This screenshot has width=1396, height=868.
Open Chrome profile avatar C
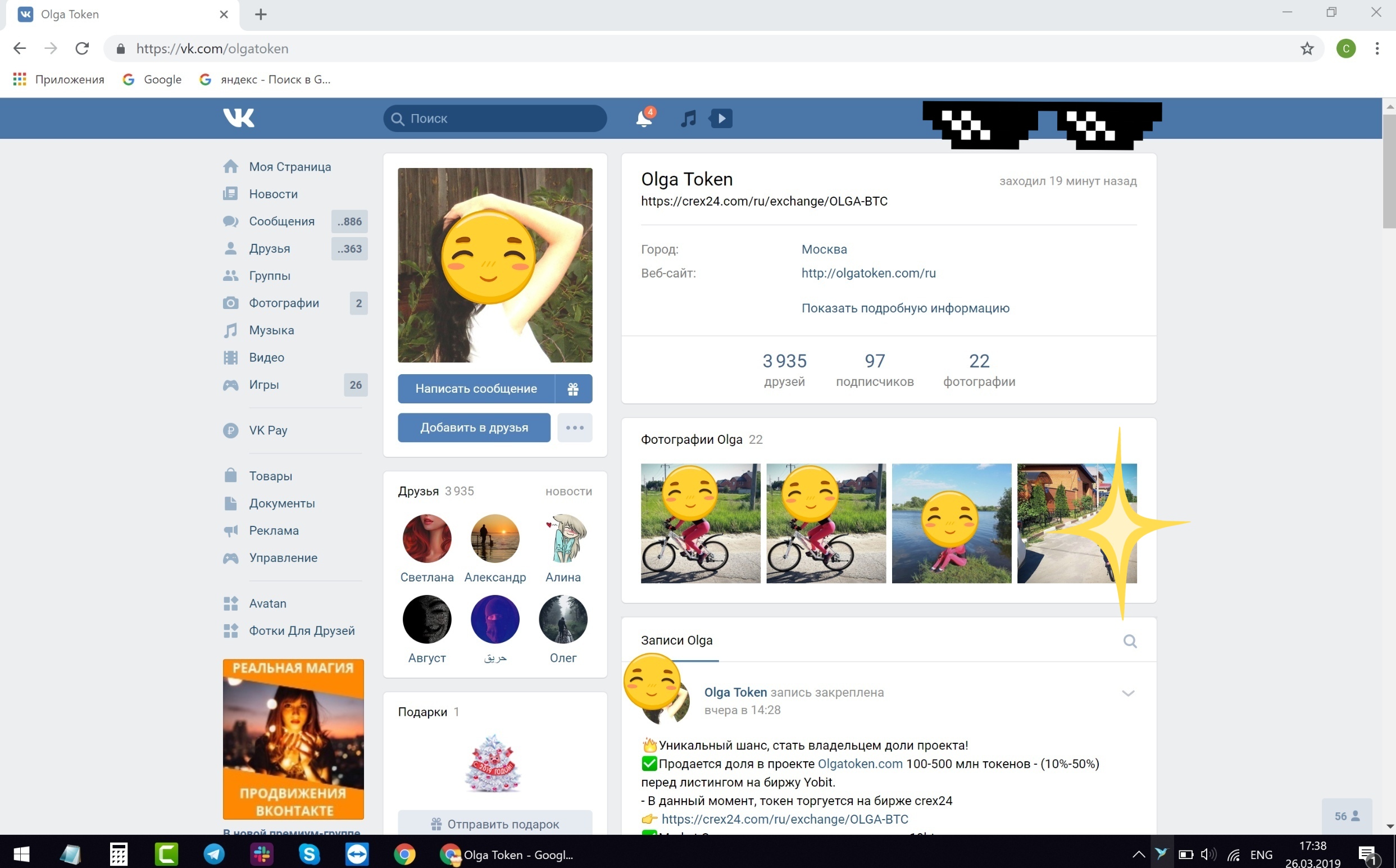[x=1345, y=49]
